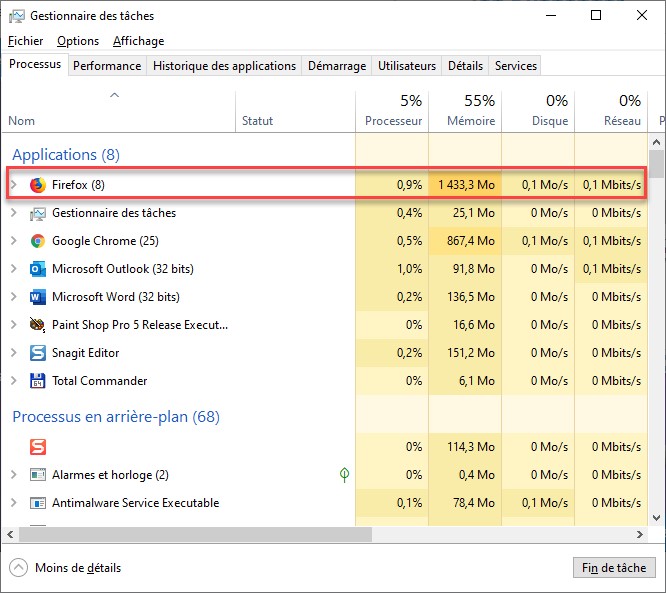
Task: Click the Total Commander icon
Action: coord(38,381)
